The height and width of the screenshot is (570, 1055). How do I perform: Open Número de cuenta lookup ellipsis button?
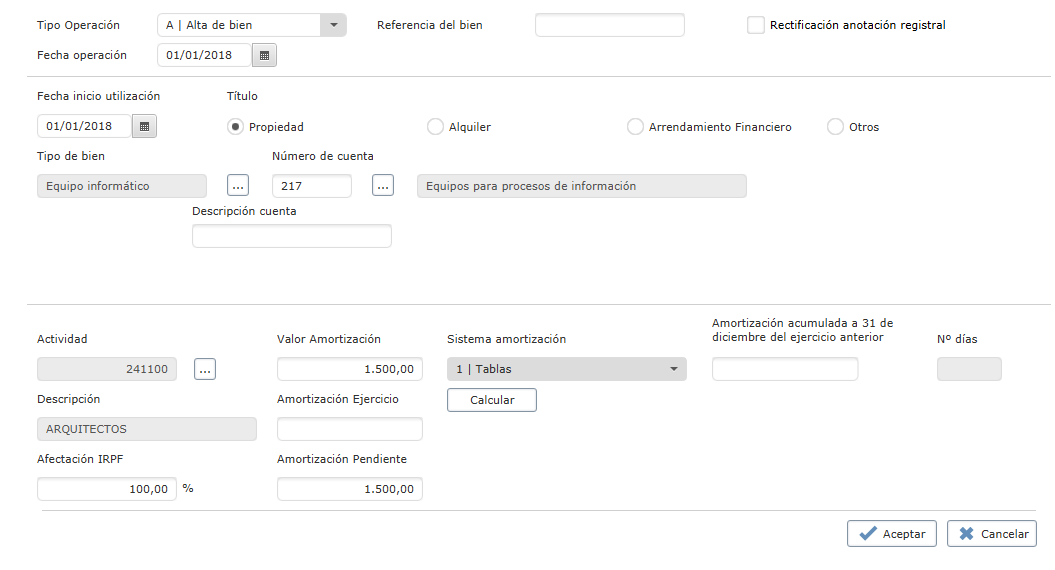point(383,185)
